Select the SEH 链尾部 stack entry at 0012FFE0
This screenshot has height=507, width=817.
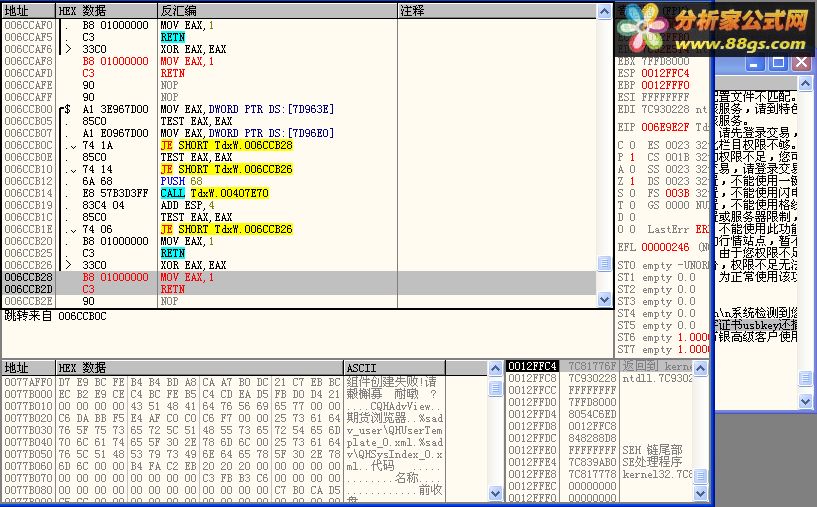tap(600, 450)
